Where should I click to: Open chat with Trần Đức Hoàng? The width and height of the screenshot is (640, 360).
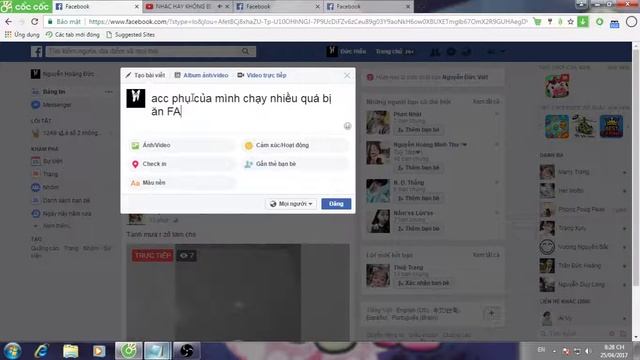tap(583, 266)
